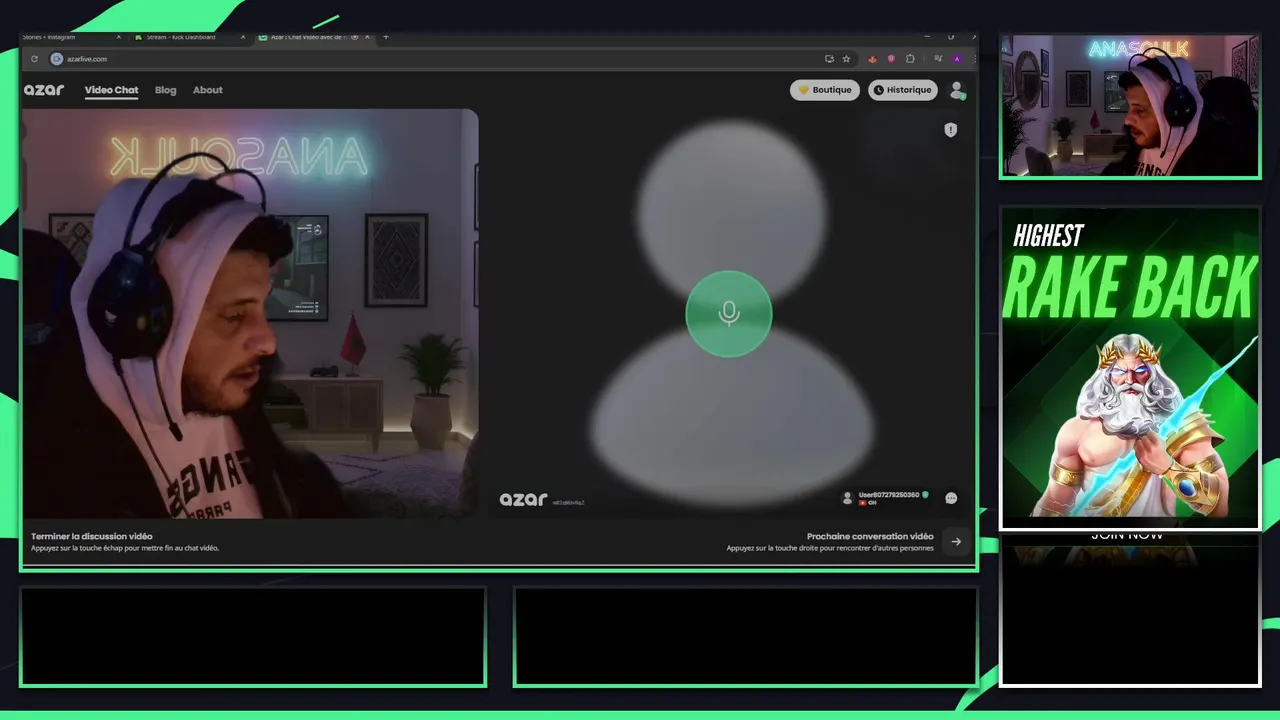The image size is (1280, 720).
Task: Open the profile avatar icon in header
Action: tap(957, 90)
